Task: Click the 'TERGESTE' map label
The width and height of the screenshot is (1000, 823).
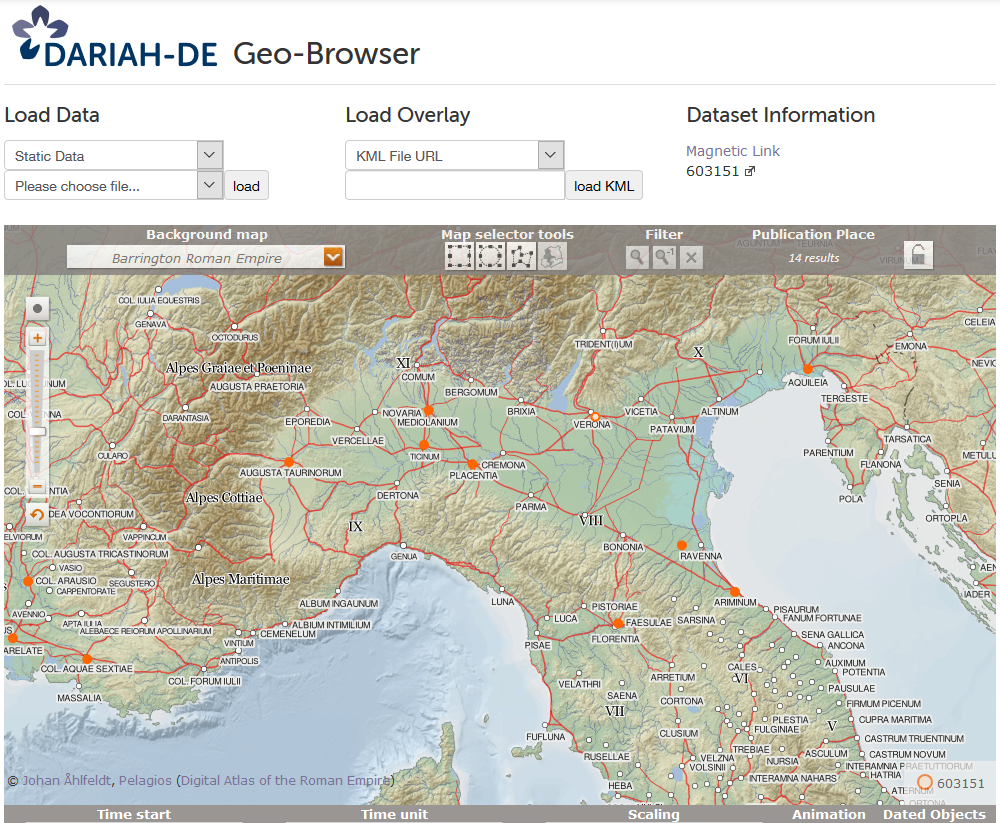Action: pyautogui.click(x=844, y=398)
